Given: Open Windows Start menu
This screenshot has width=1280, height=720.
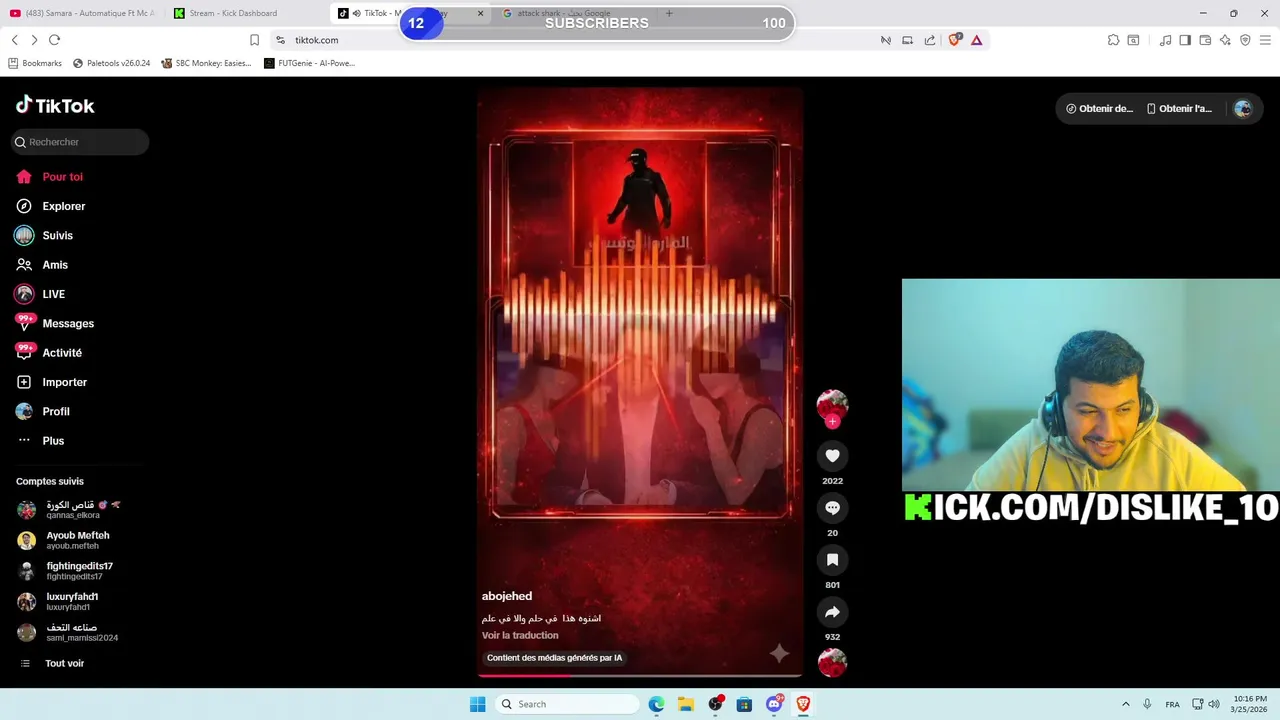Looking at the screenshot, I should (x=477, y=704).
